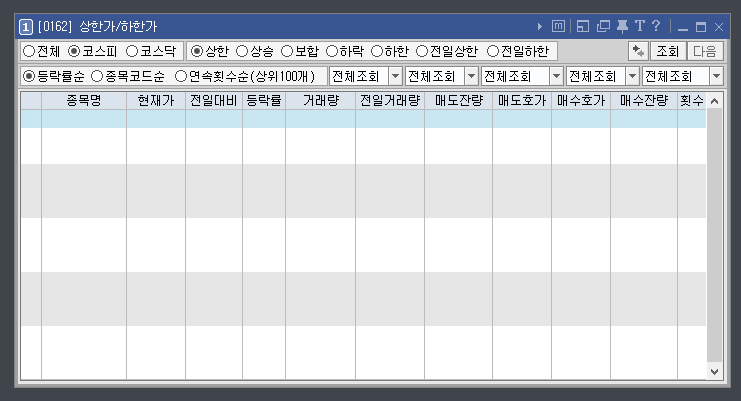Image resolution: width=741 pixels, height=401 pixels.
Task: Select the 전일하한 radio button
Action: click(x=518, y=51)
